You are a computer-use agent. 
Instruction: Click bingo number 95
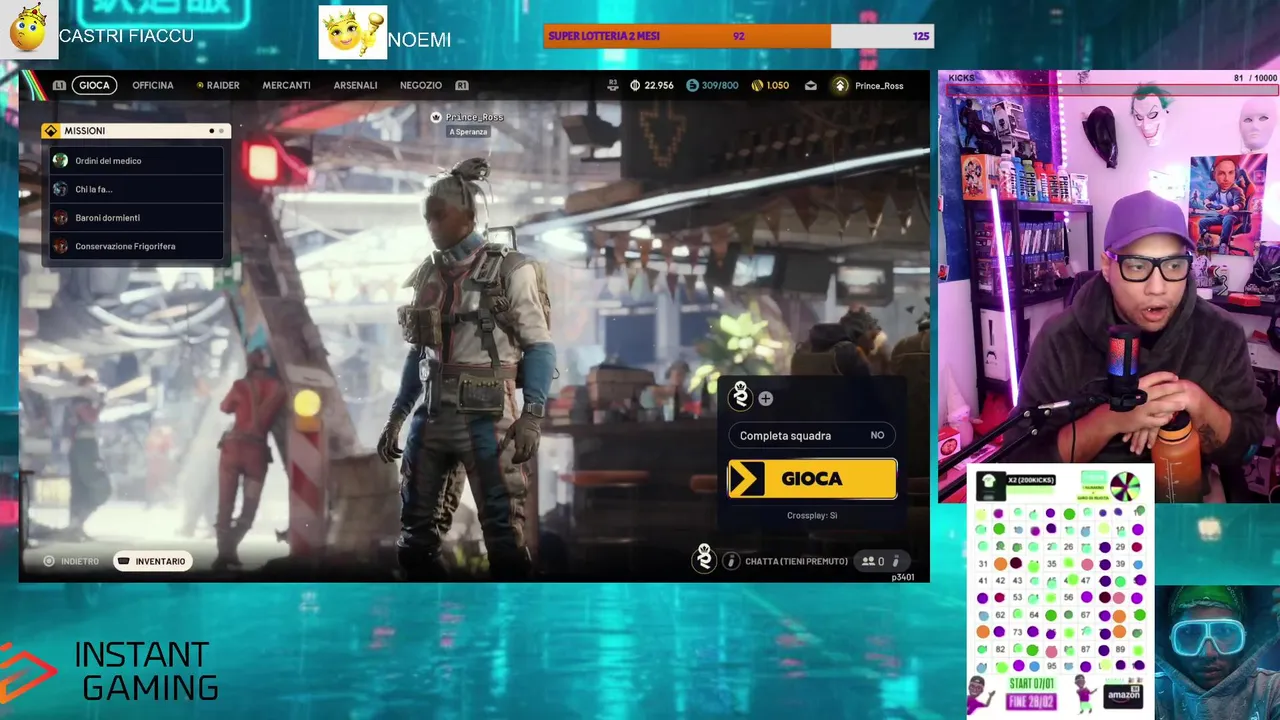1051,666
